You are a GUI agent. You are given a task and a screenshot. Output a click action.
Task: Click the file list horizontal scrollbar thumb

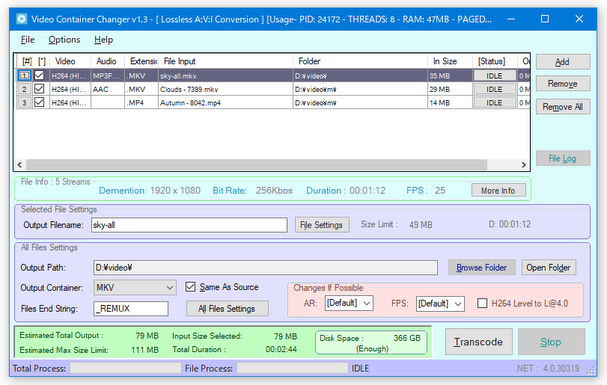tap(256, 164)
